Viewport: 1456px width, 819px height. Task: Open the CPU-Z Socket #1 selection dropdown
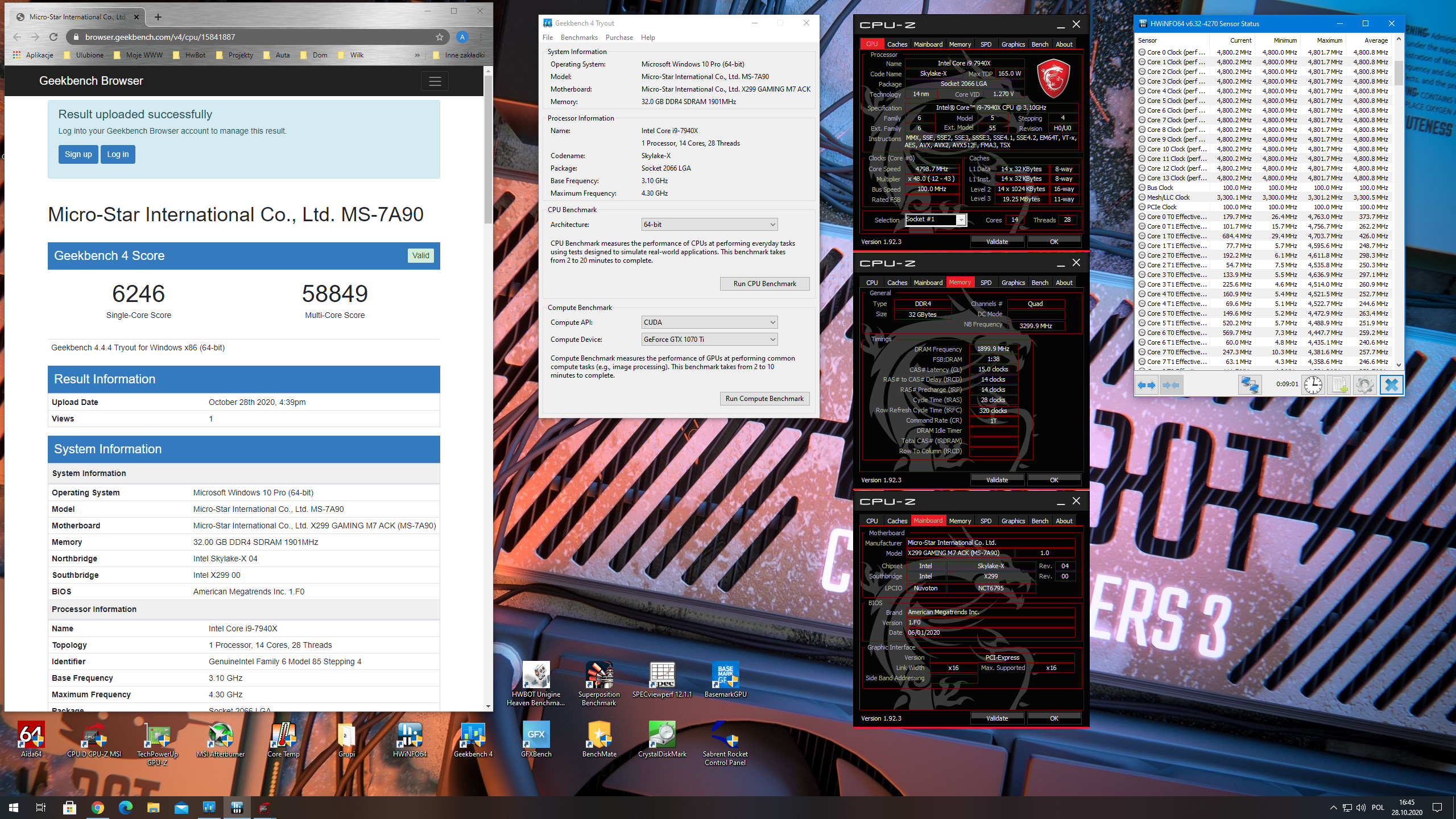[935, 220]
